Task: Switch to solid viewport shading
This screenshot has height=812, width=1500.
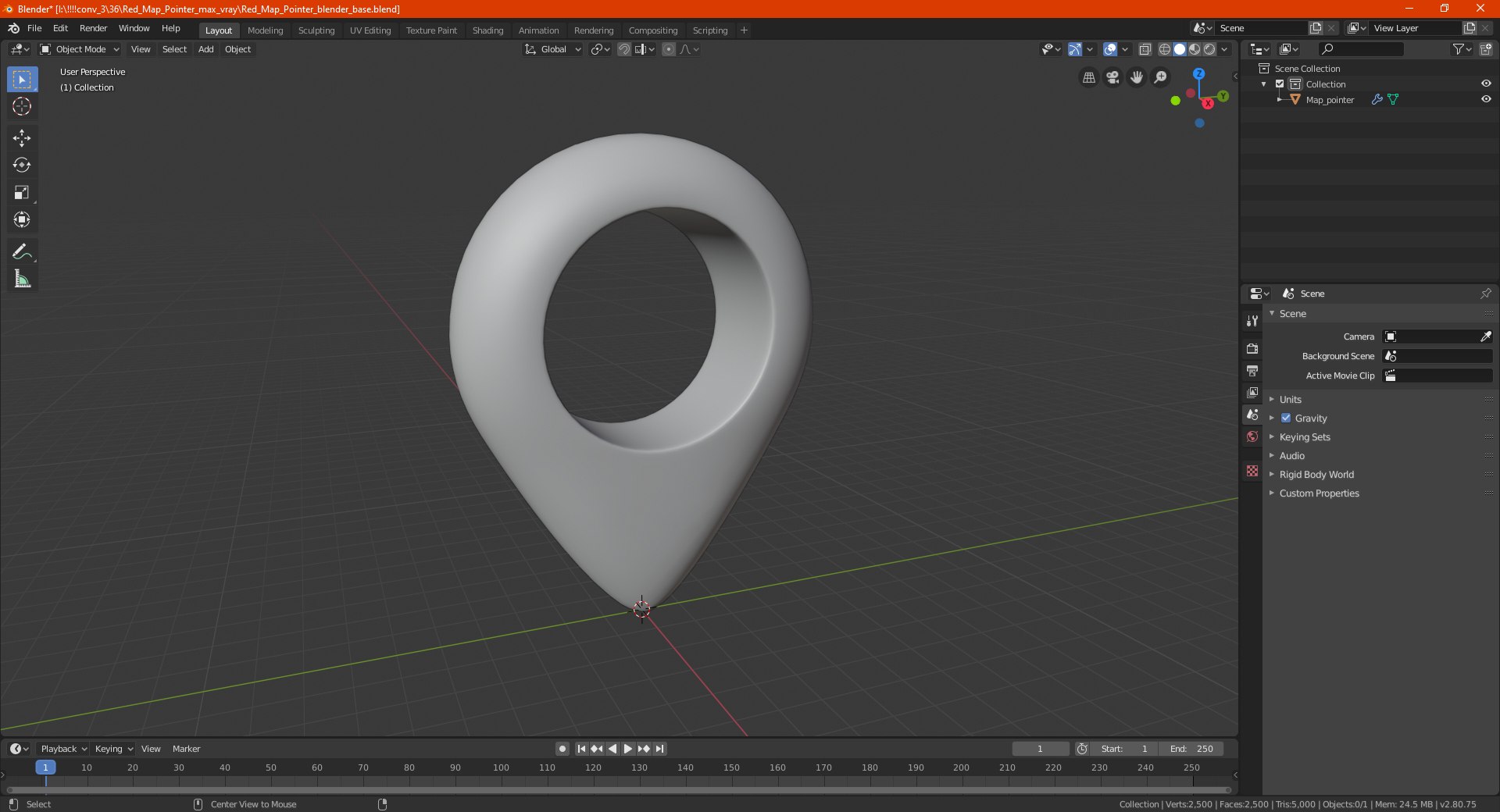Action: [x=1180, y=49]
